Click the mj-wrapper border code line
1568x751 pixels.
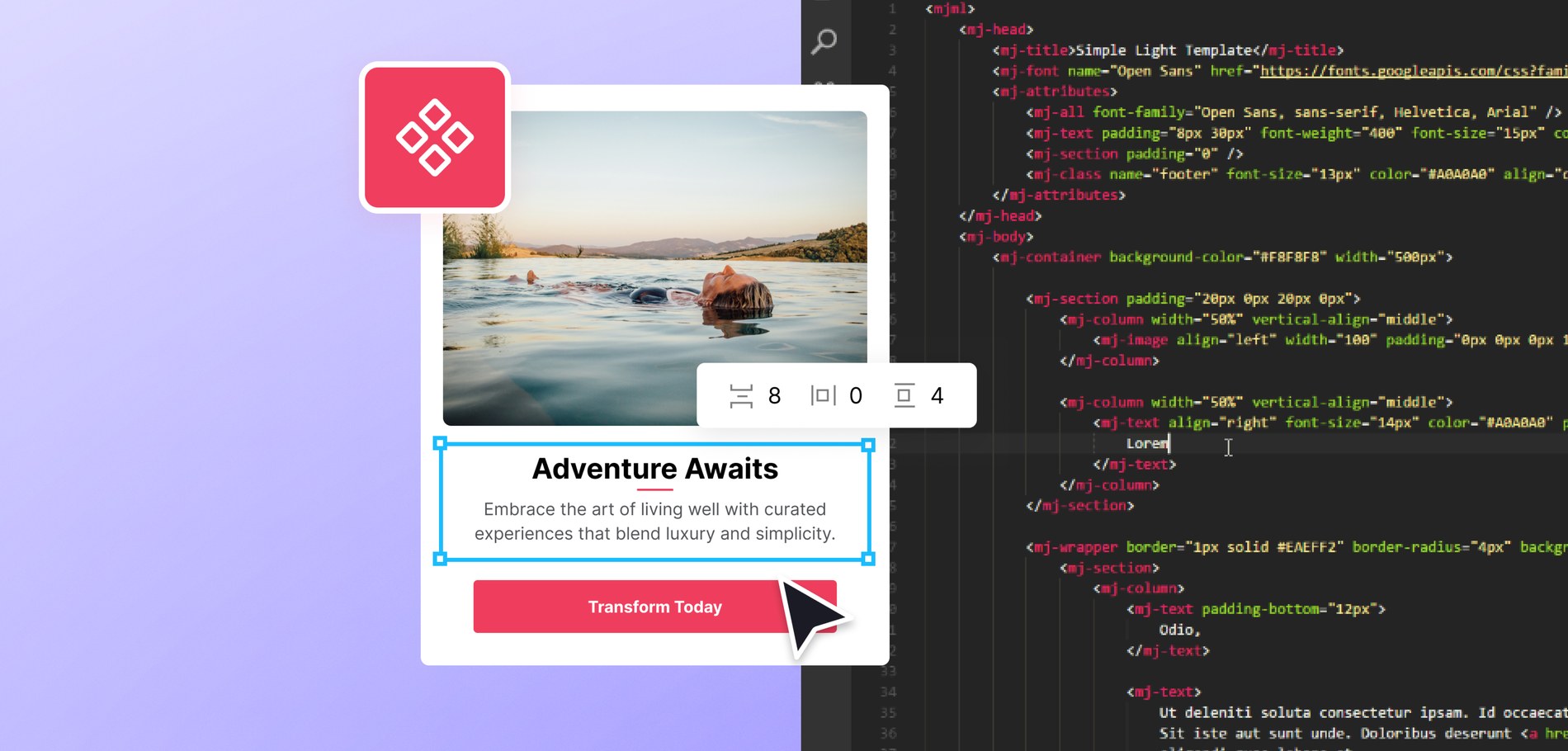(1296, 547)
